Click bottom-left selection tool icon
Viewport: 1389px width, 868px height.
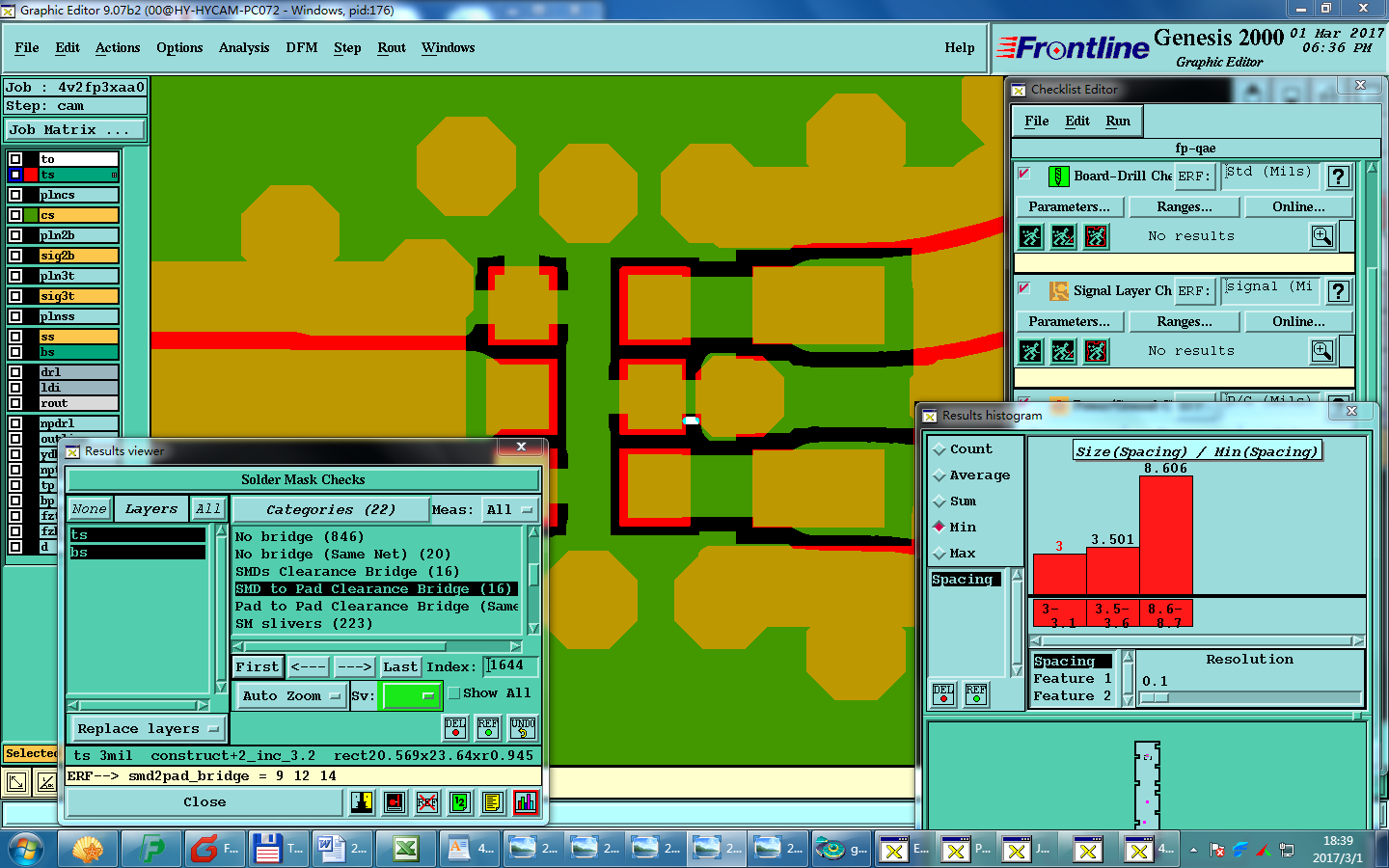click(16, 782)
